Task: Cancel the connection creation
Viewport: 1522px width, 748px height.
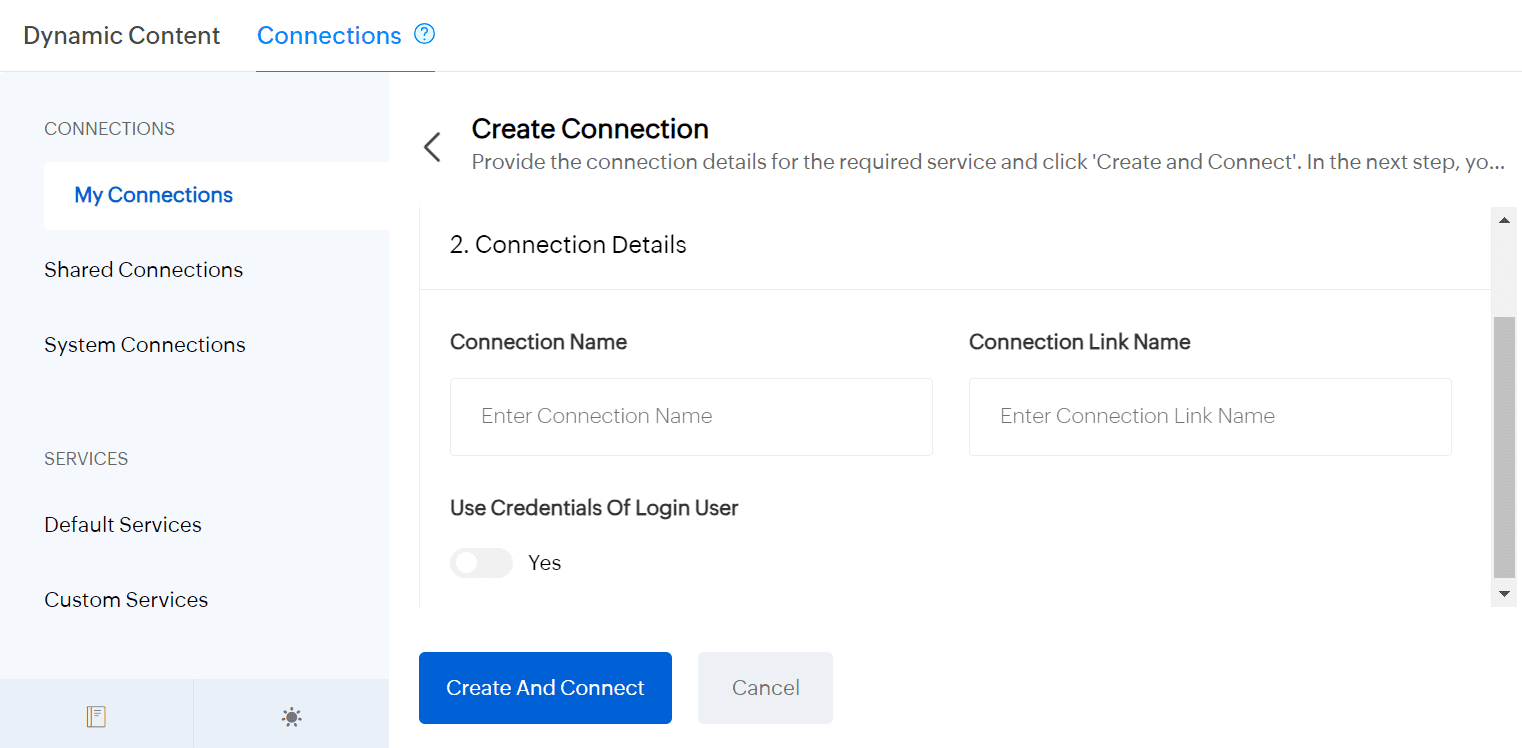Action: click(x=765, y=688)
